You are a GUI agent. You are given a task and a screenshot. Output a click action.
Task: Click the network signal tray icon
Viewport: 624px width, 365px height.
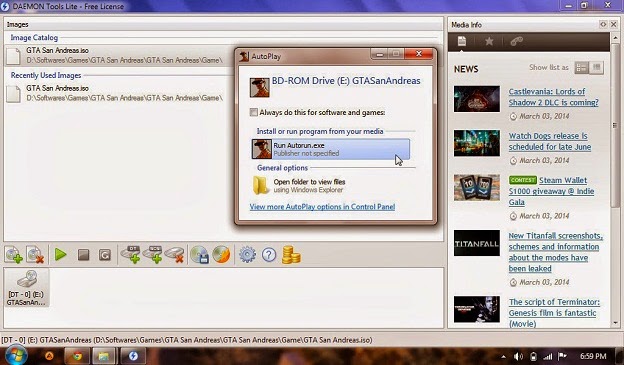[548, 356]
